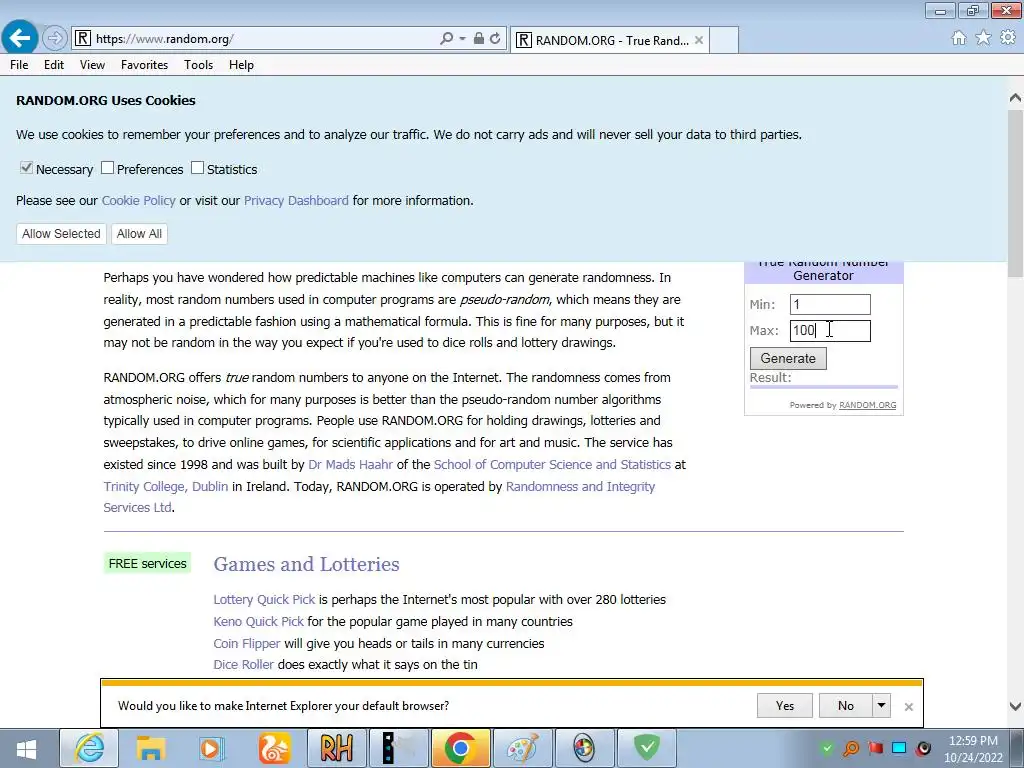Open File Explorer from the taskbar
The width and height of the screenshot is (1024, 768).
point(151,748)
